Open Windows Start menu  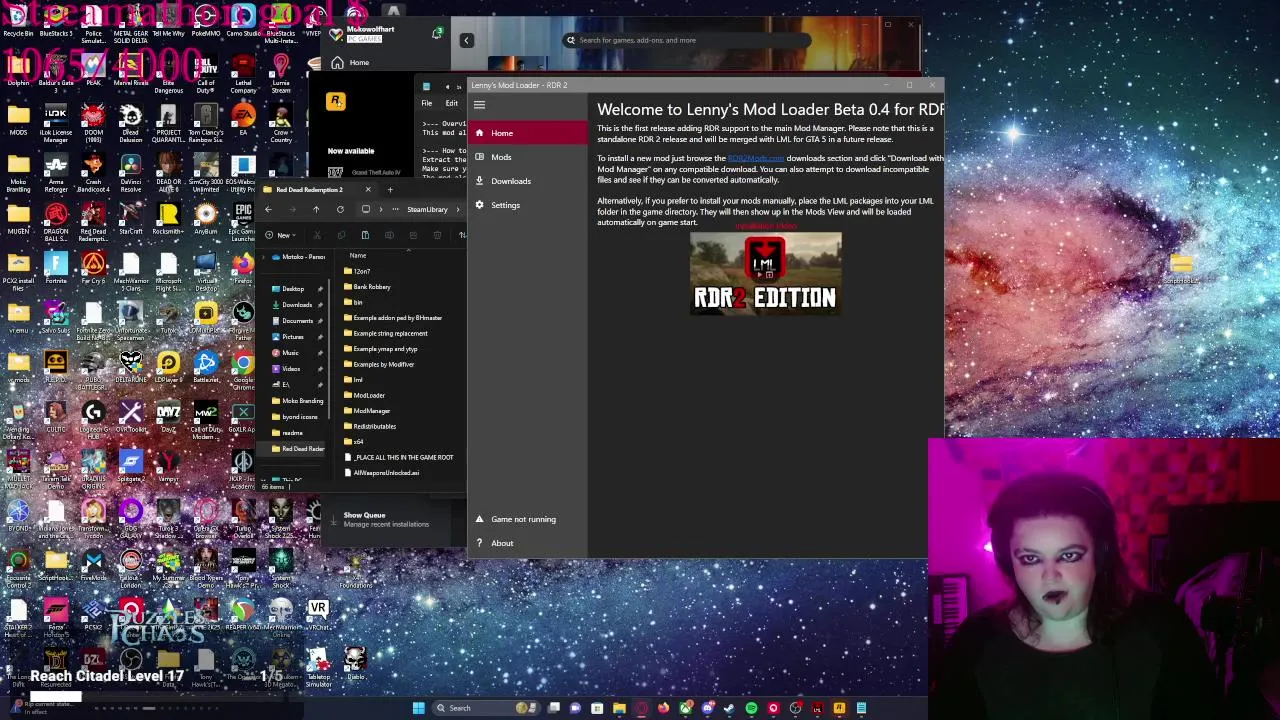[x=419, y=708]
